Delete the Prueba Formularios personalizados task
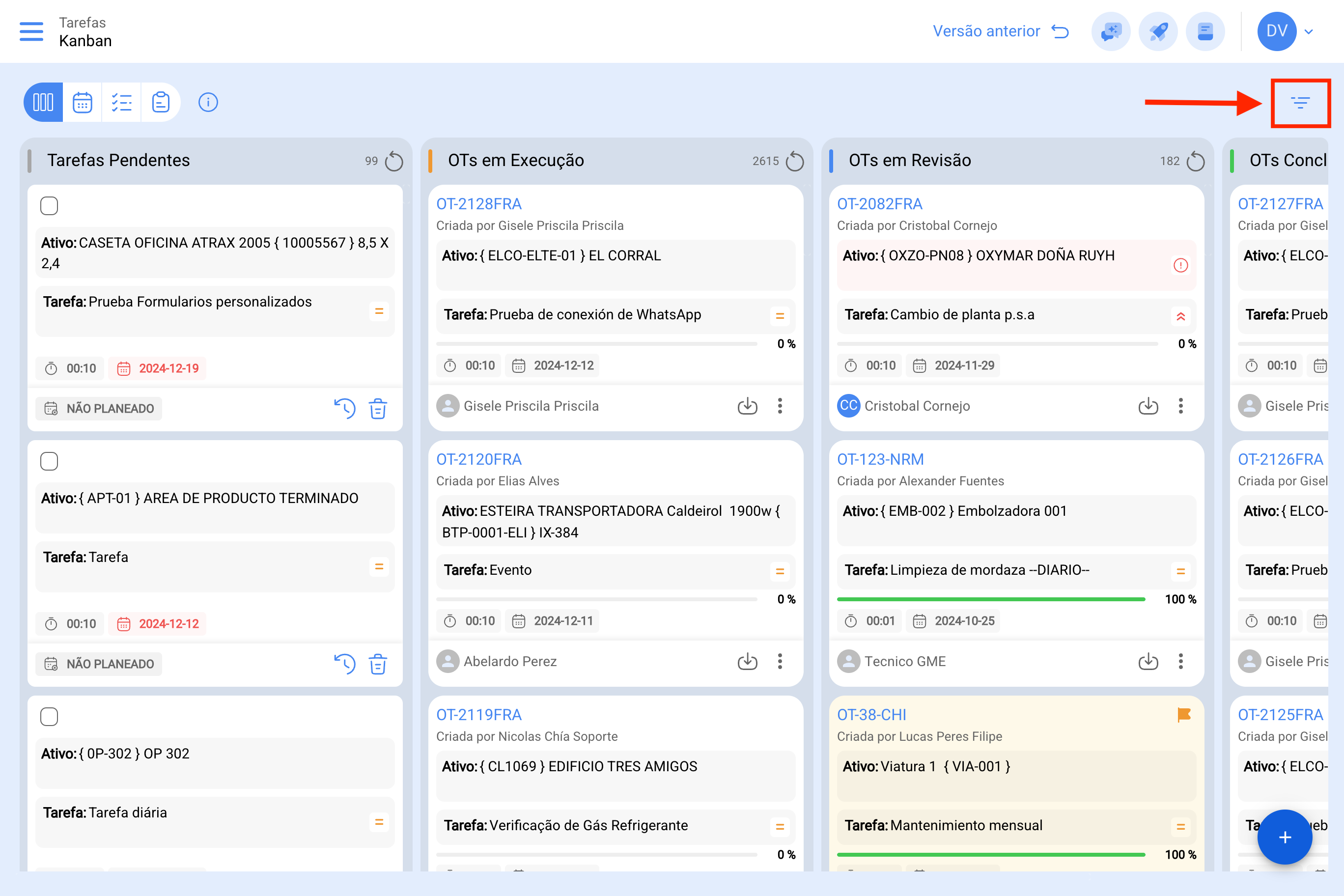The width and height of the screenshot is (1344, 896). click(378, 409)
